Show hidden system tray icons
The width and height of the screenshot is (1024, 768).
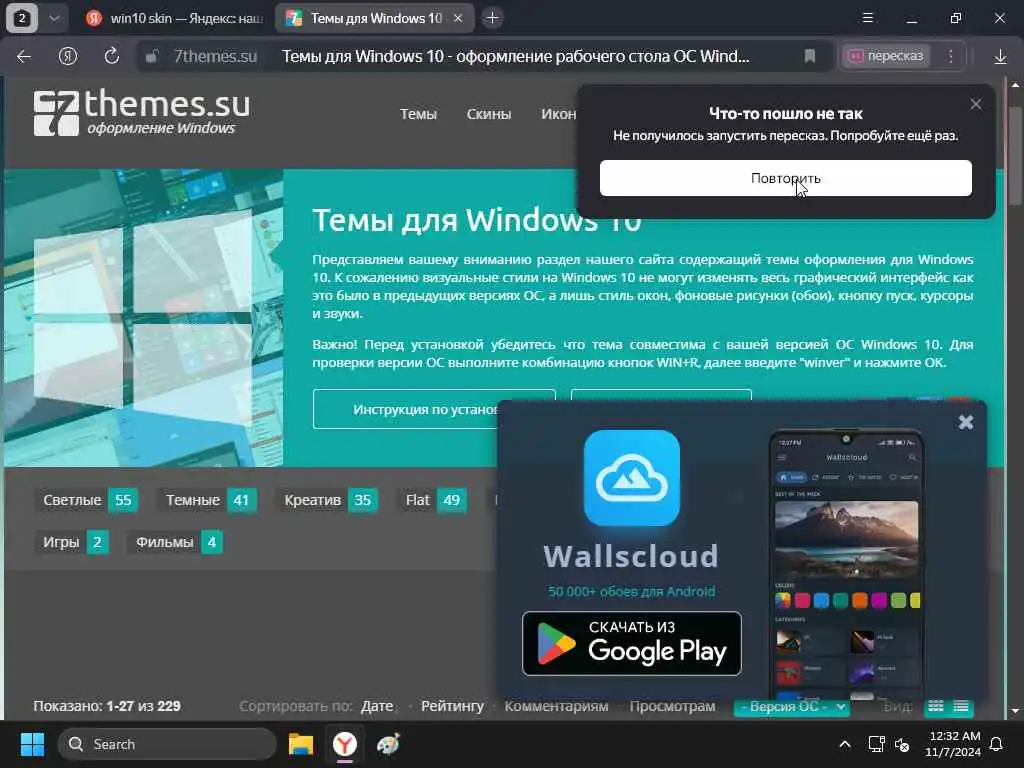(x=844, y=744)
